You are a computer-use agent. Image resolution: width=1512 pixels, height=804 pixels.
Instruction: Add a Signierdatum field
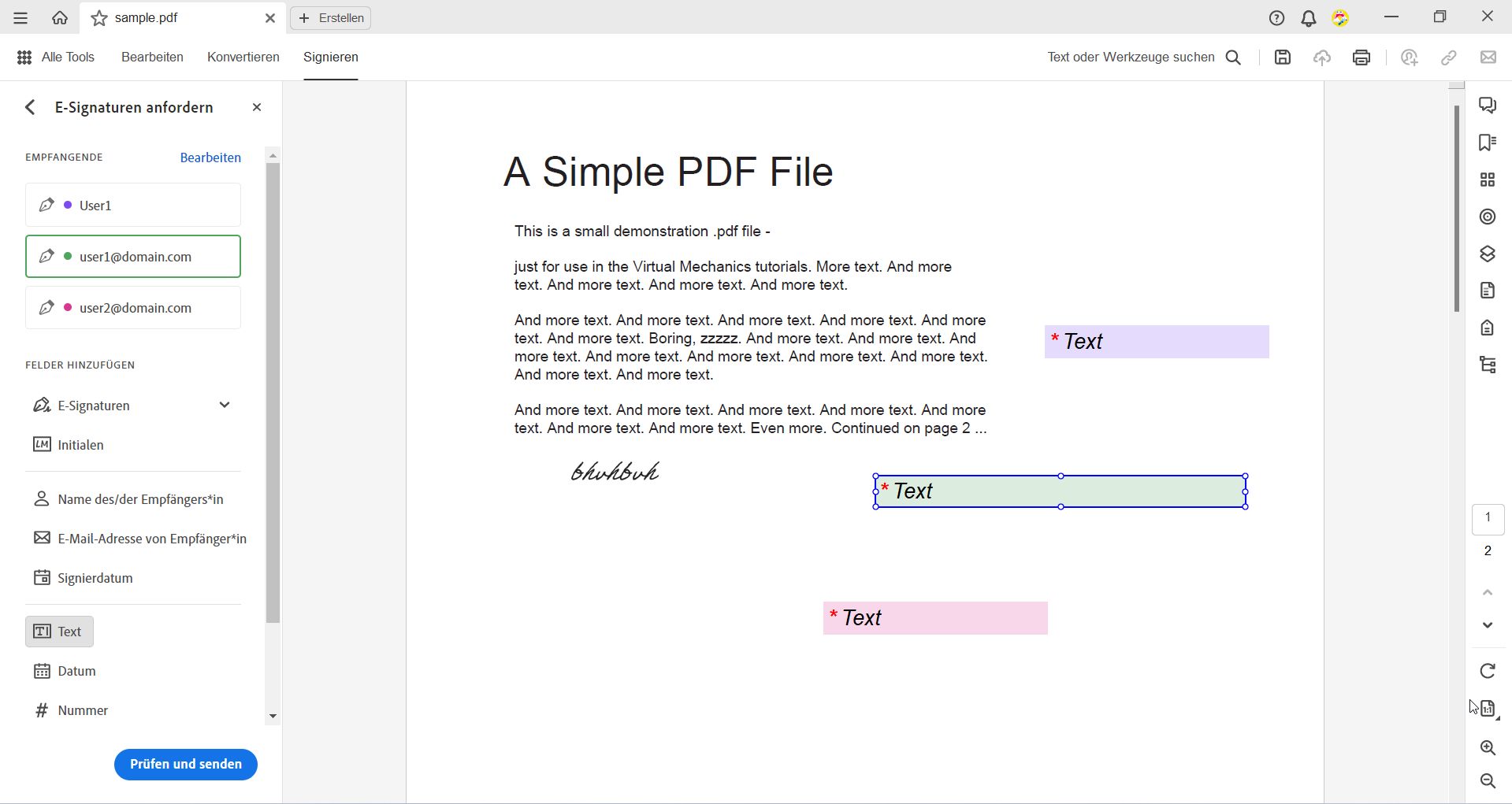click(x=83, y=578)
